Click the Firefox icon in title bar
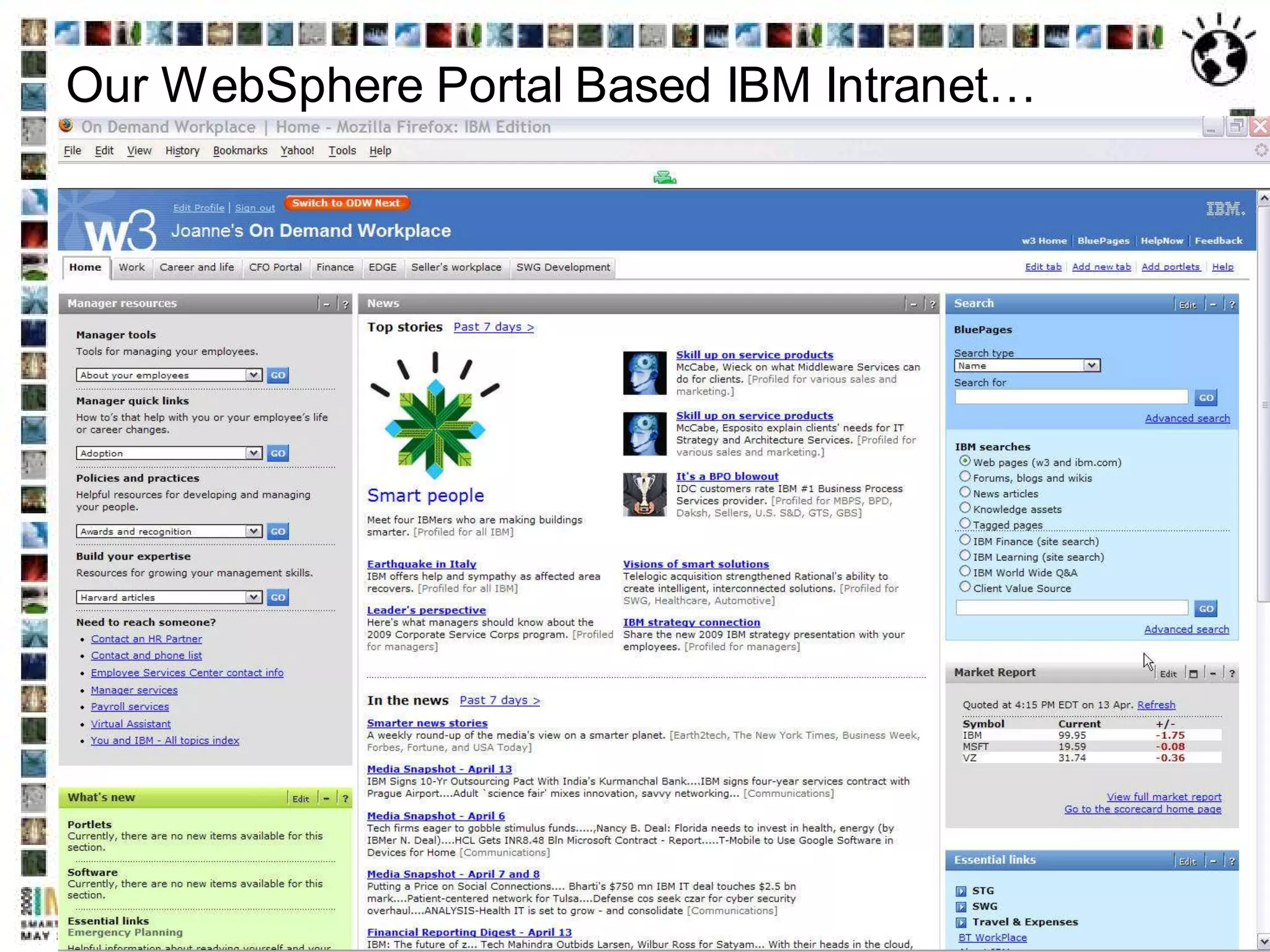Viewport: 1270px width, 952px height. (x=66, y=126)
